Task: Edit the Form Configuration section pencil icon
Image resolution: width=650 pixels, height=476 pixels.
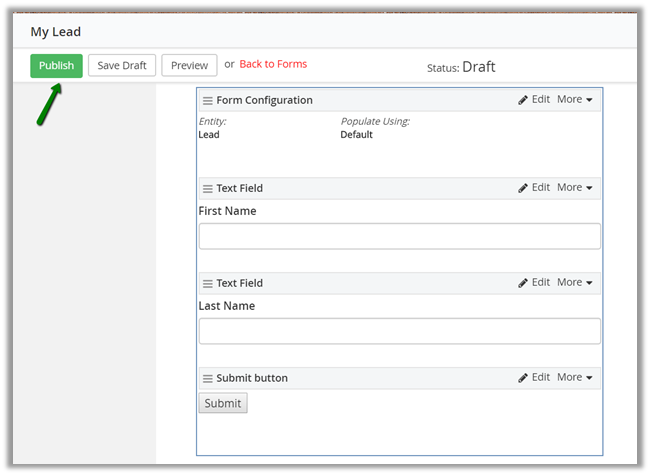Action: [523, 100]
